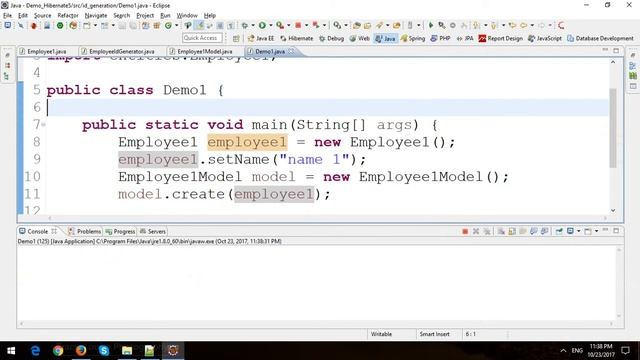
Task: Collapse the main method fold marker
Action: click(x=43, y=124)
